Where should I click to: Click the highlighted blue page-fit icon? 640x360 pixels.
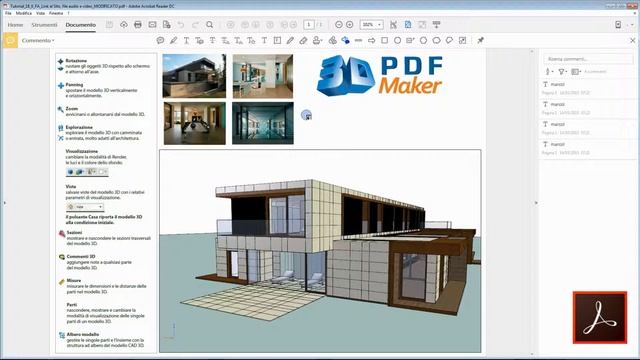point(408,25)
